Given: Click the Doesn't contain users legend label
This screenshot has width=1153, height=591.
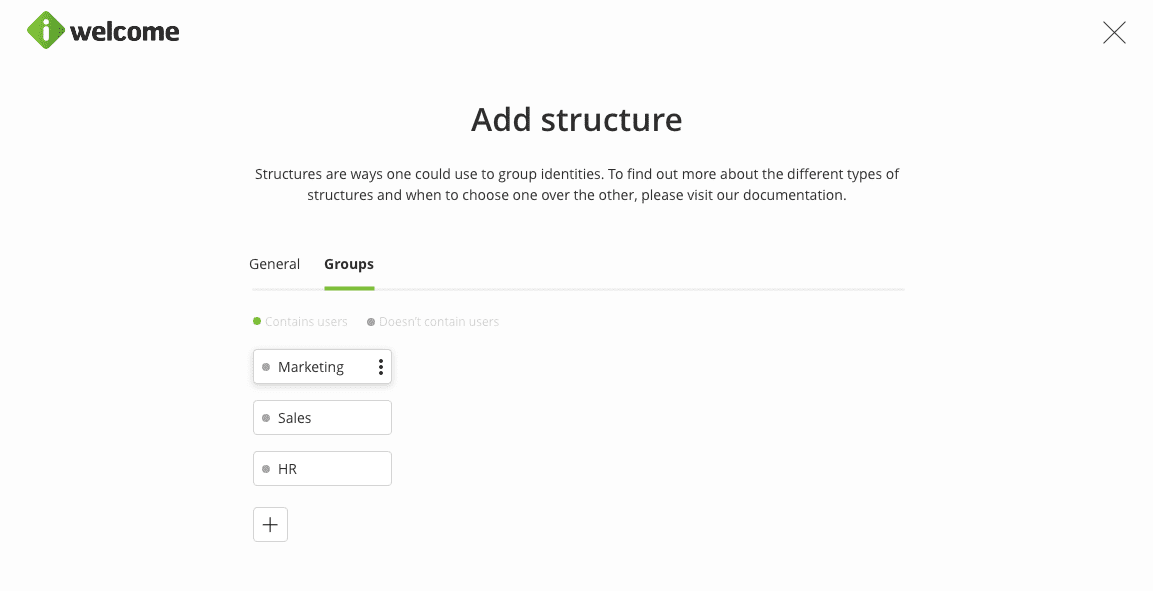Looking at the screenshot, I should point(439,322).
